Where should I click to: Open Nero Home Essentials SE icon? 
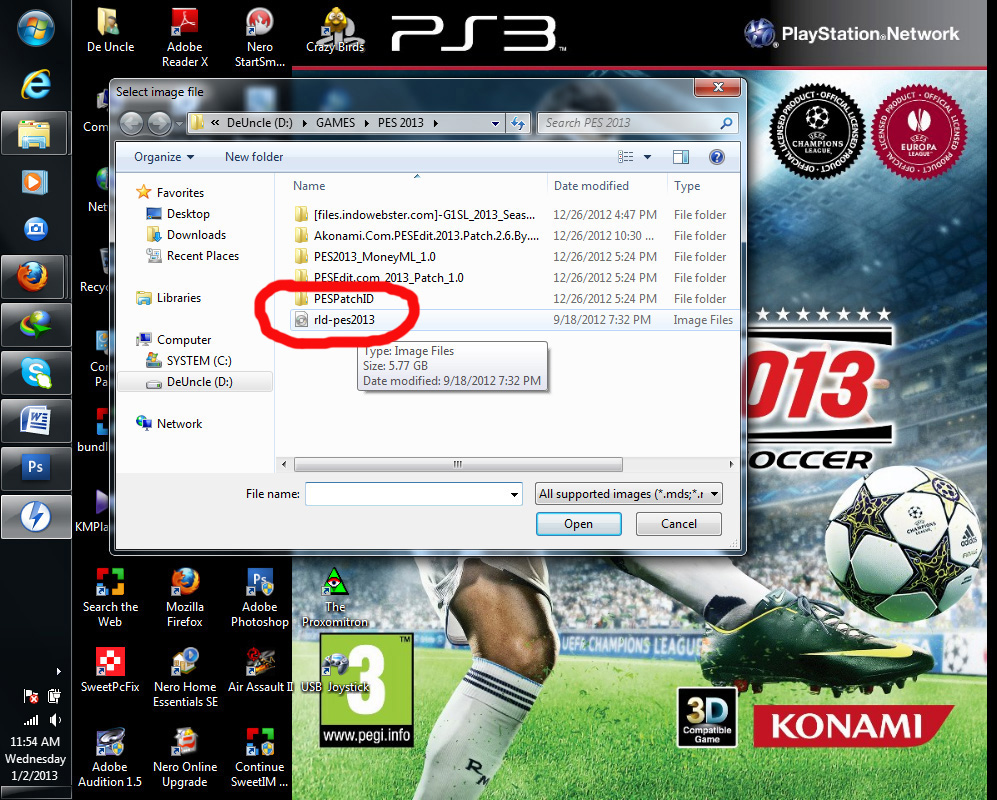tap(185, 678)
